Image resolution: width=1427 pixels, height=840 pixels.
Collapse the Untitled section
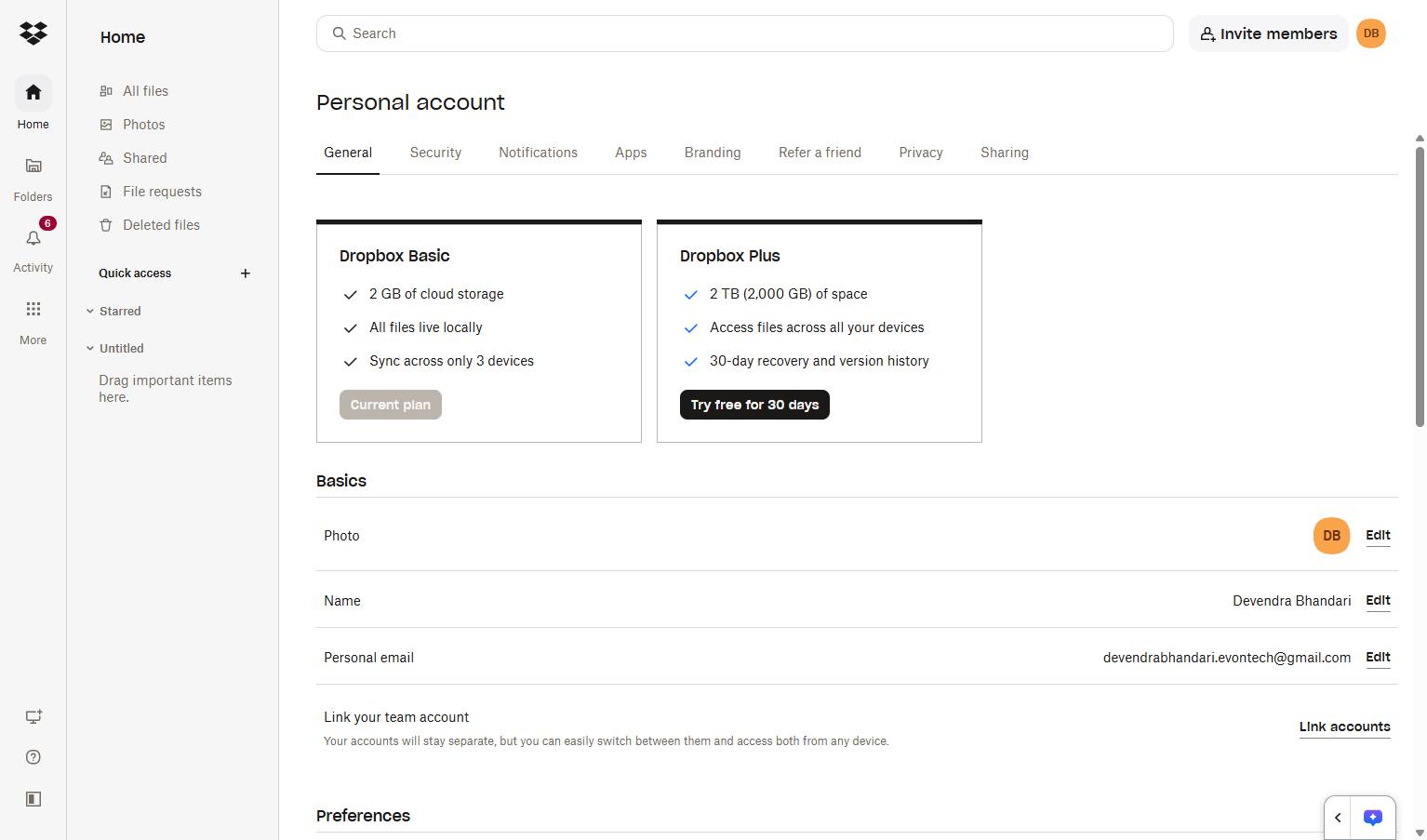pos(90,349)
